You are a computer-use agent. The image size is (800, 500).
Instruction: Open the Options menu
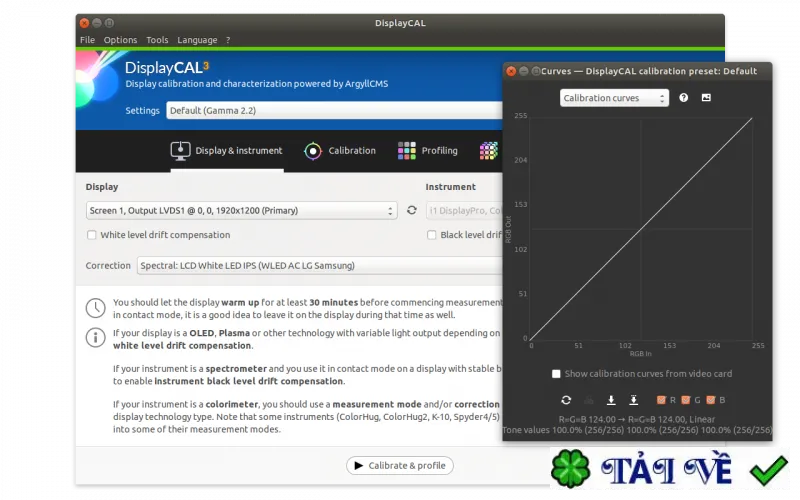120,40
